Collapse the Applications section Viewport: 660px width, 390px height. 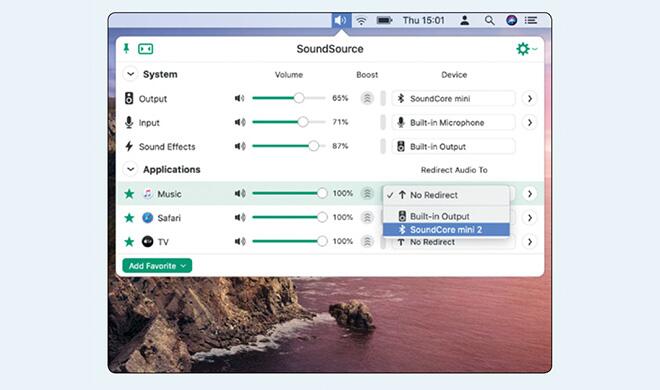click(130, 170)
